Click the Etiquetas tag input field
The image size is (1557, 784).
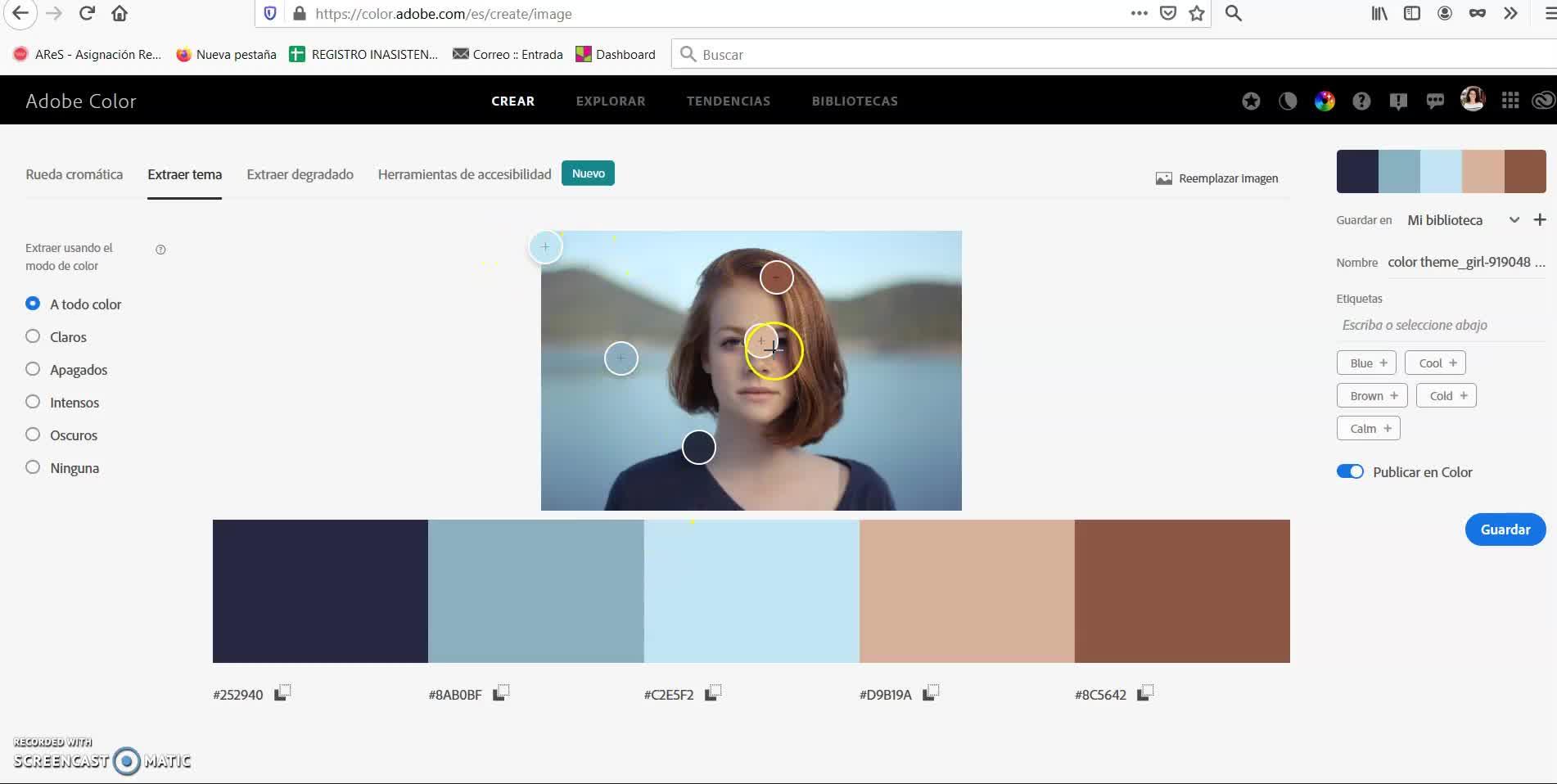click(1441, 325)
